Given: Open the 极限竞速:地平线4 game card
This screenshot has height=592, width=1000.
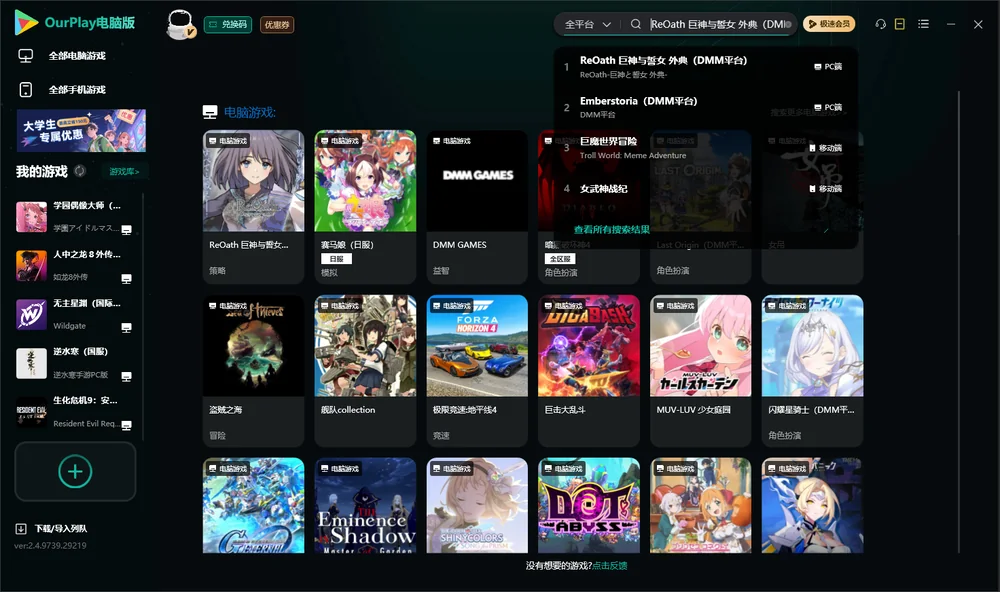Looking at the screenshot, I should click(477, 371).
